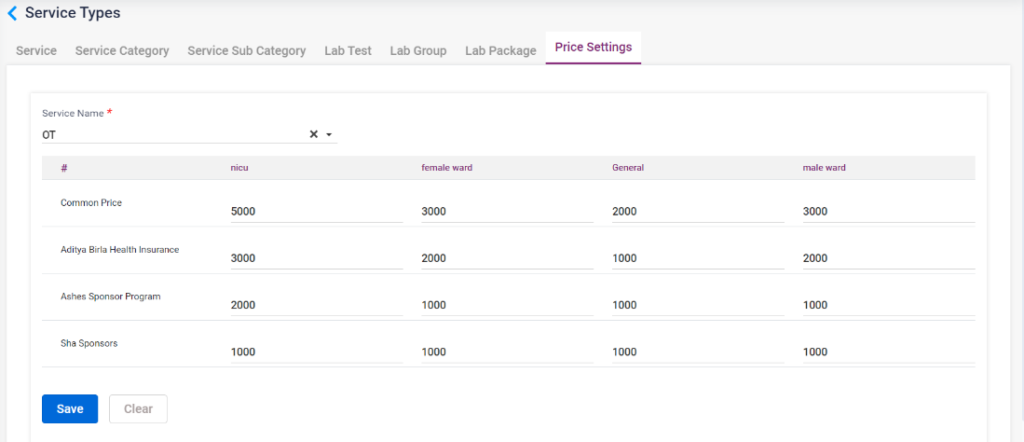The height and width of the screenshot is (442, 1024).
Task: Expand the Service Name dropdown
Action: [x=329, y=134]
